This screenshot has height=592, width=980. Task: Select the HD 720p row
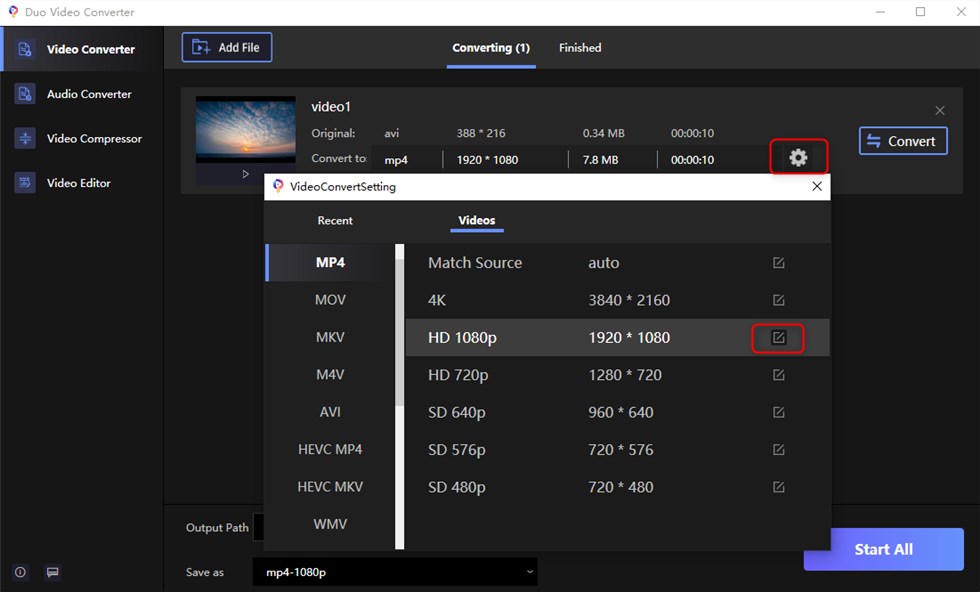pos(618,375)
